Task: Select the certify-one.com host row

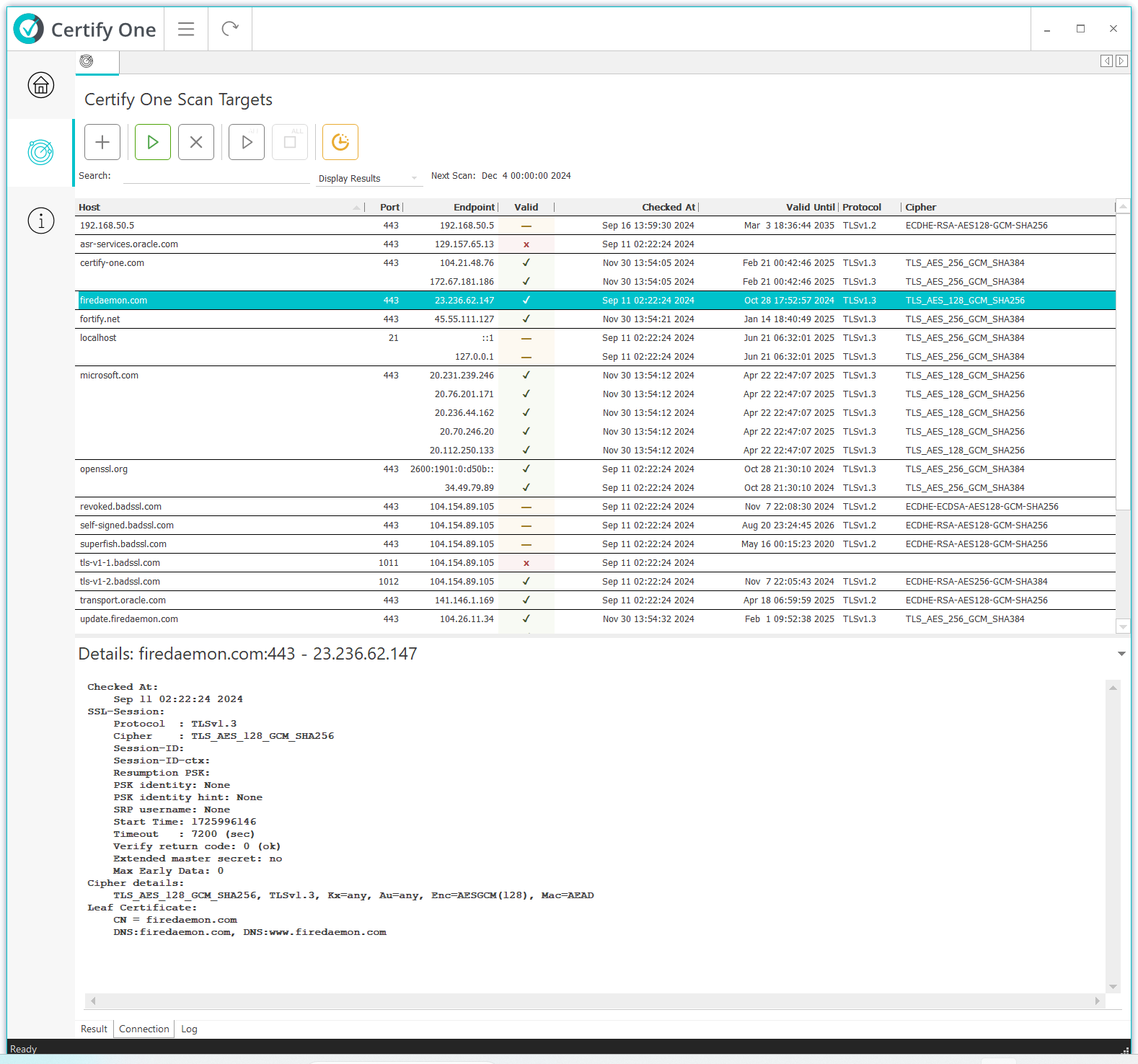Action: point(596,263)
